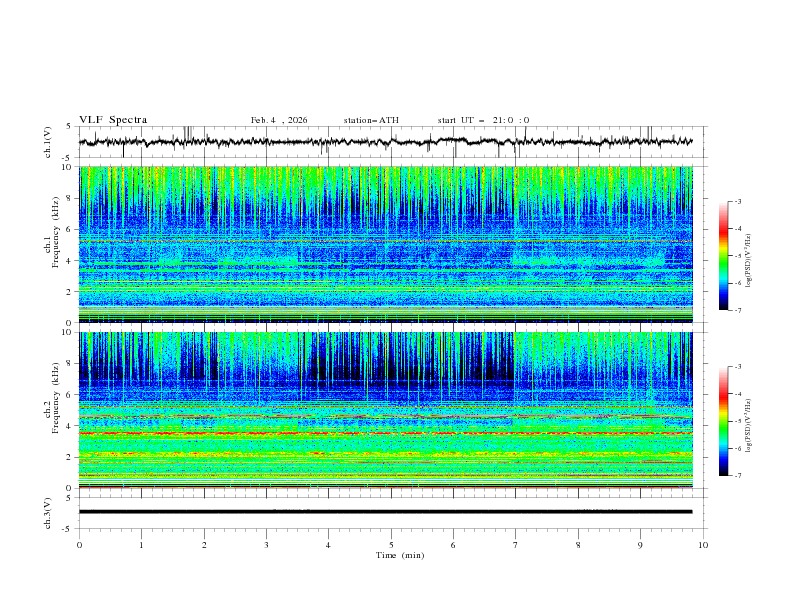Click the "-3" label on ch.2 colorbar

point(737,367)
